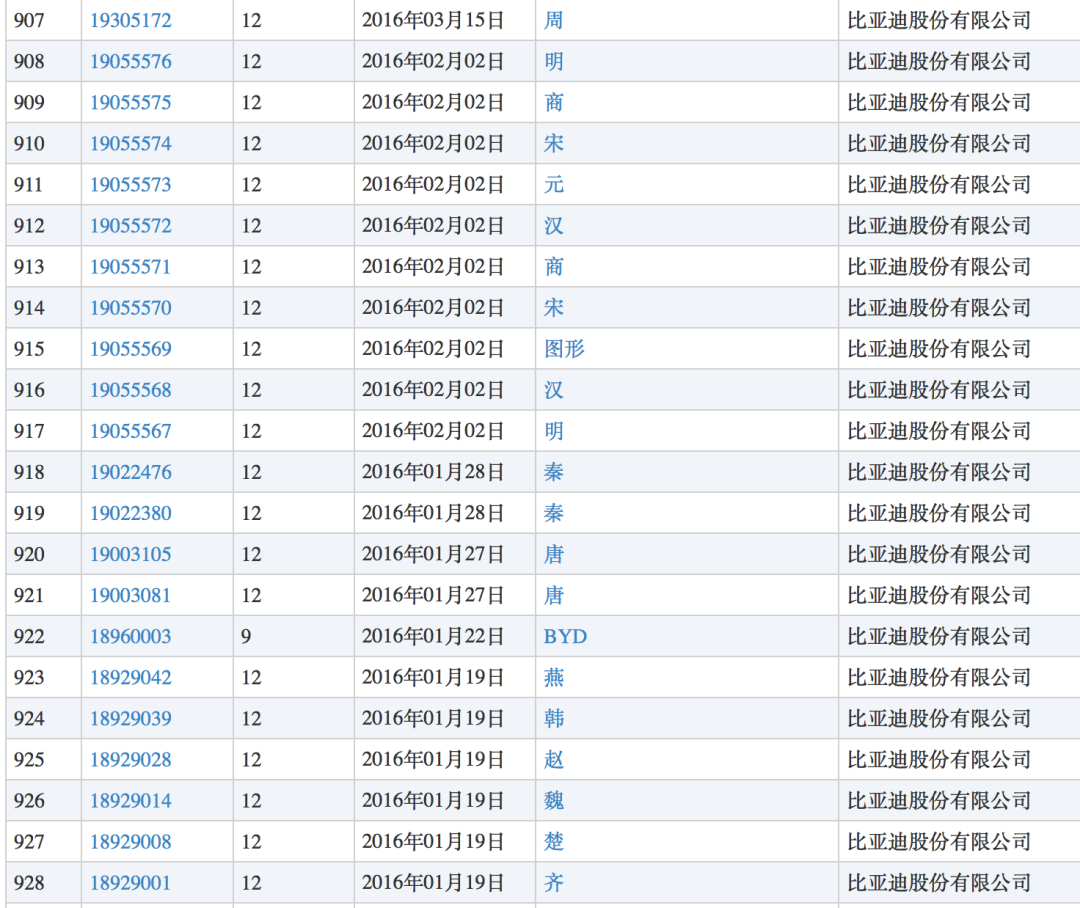1080x908 pixels.
Task: Open registration number 19003105 link
Action: coord(131,554)
